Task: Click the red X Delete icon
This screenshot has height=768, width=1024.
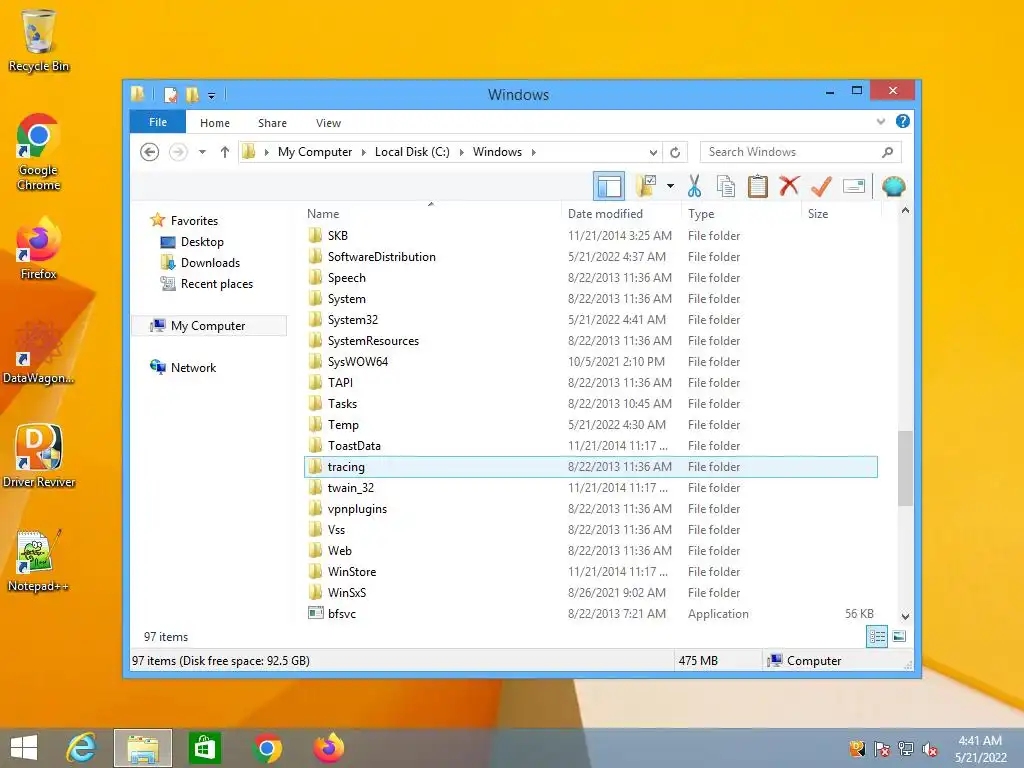Action: (789, 186)
